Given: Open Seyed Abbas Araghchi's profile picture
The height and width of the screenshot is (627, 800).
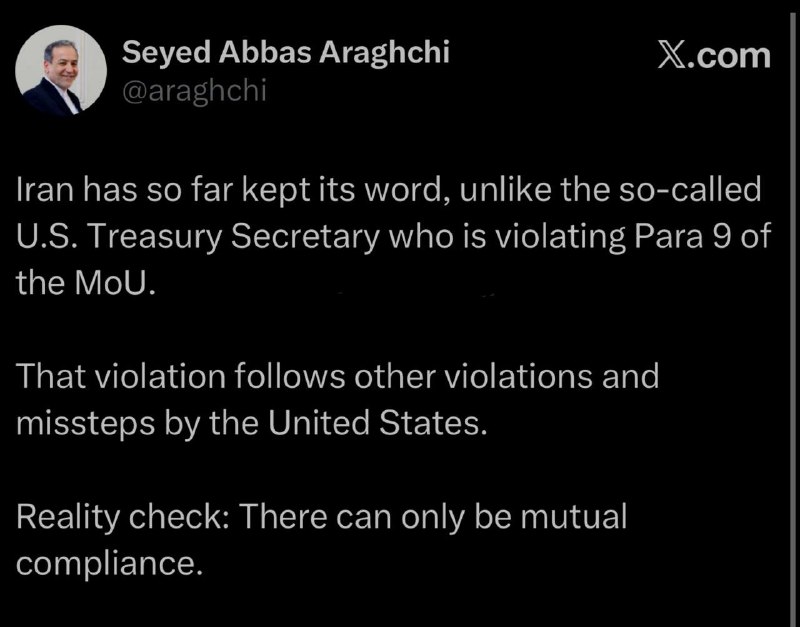Looking at the screenshot, I should [61, 70].
